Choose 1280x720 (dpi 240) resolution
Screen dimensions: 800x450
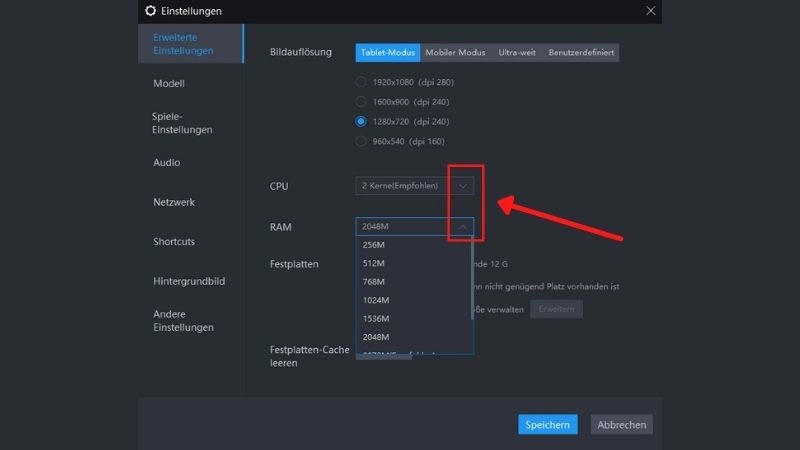[x=361, y=121]
